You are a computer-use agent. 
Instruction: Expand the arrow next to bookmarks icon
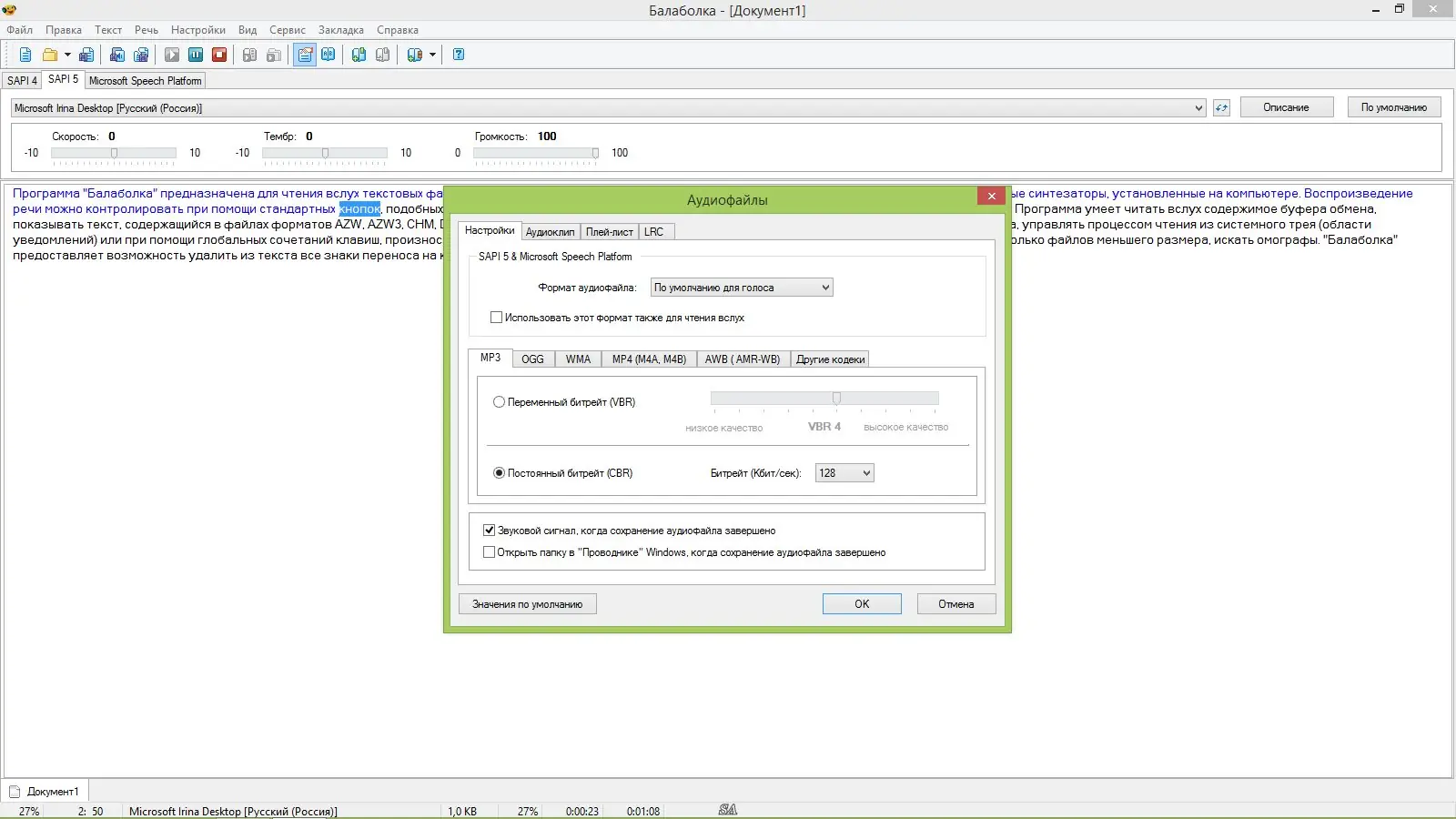point(432,55)
